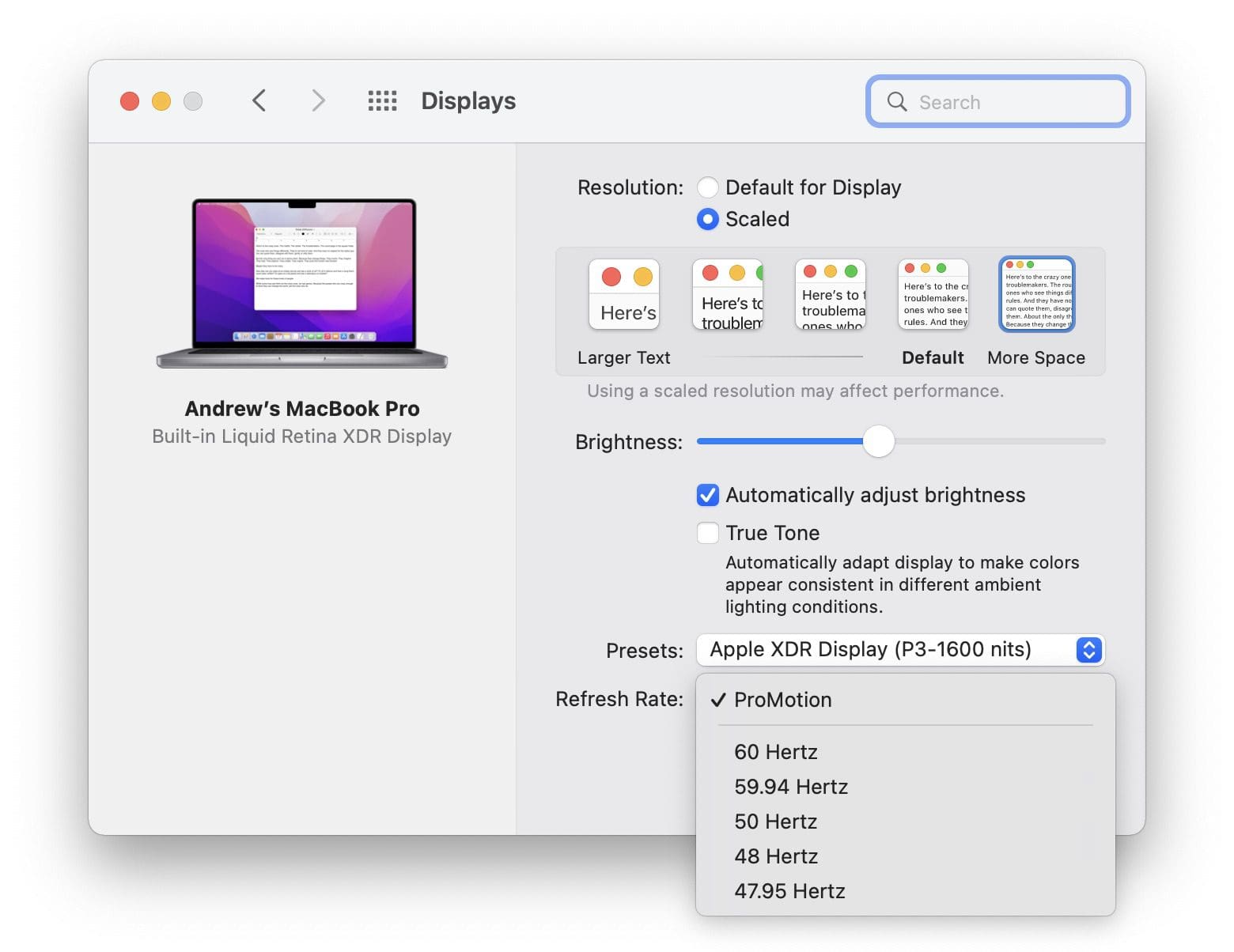Viewport: 1234px width, 952px height.
Task: Uncheck Automatically adjust brightness
Action: coord(707,495)
